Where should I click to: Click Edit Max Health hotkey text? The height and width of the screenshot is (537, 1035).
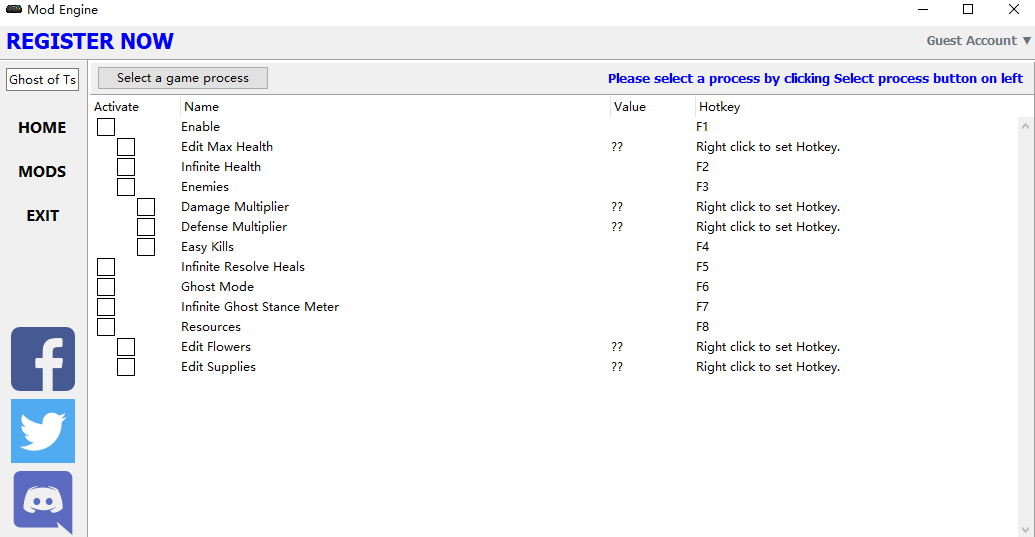click(x=768, y=146)
